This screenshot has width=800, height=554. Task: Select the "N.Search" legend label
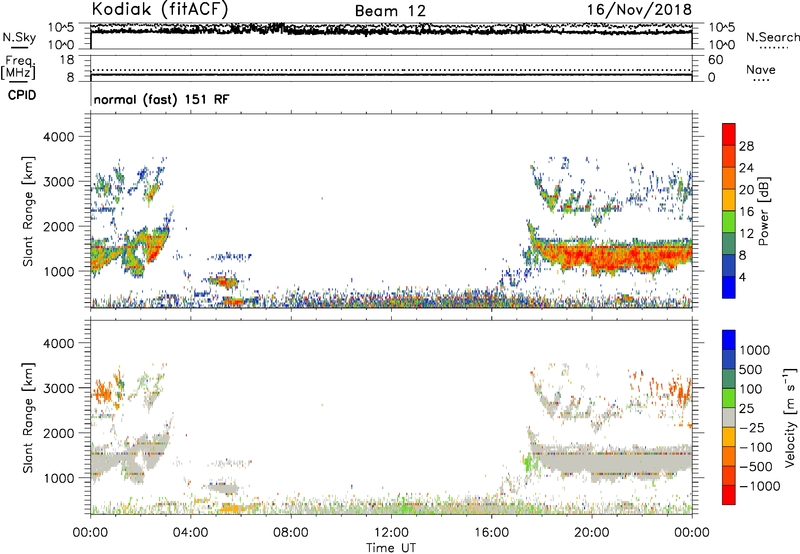[772, 37]
